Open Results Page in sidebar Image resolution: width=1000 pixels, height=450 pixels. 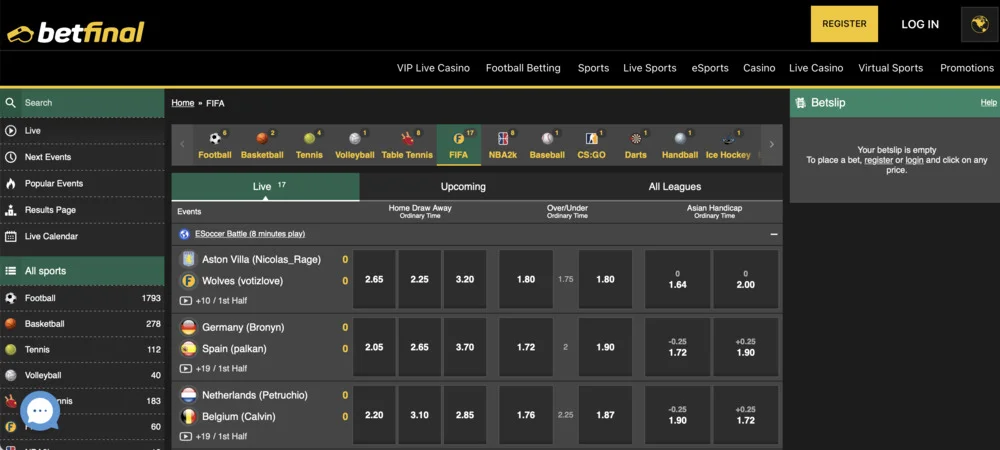tap(82, 210)
